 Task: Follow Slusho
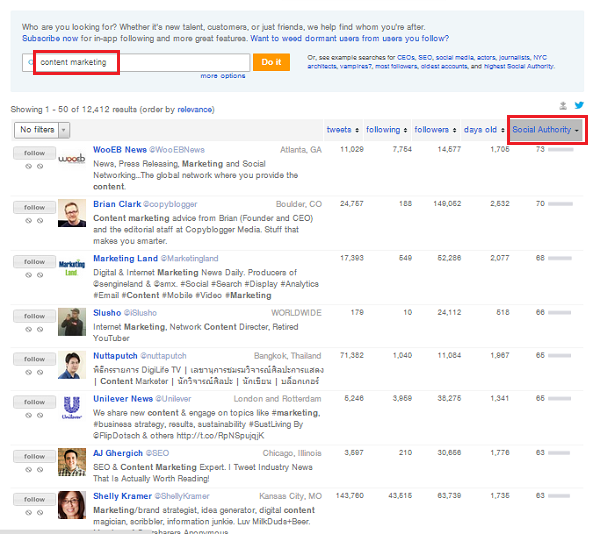point(34,316)
